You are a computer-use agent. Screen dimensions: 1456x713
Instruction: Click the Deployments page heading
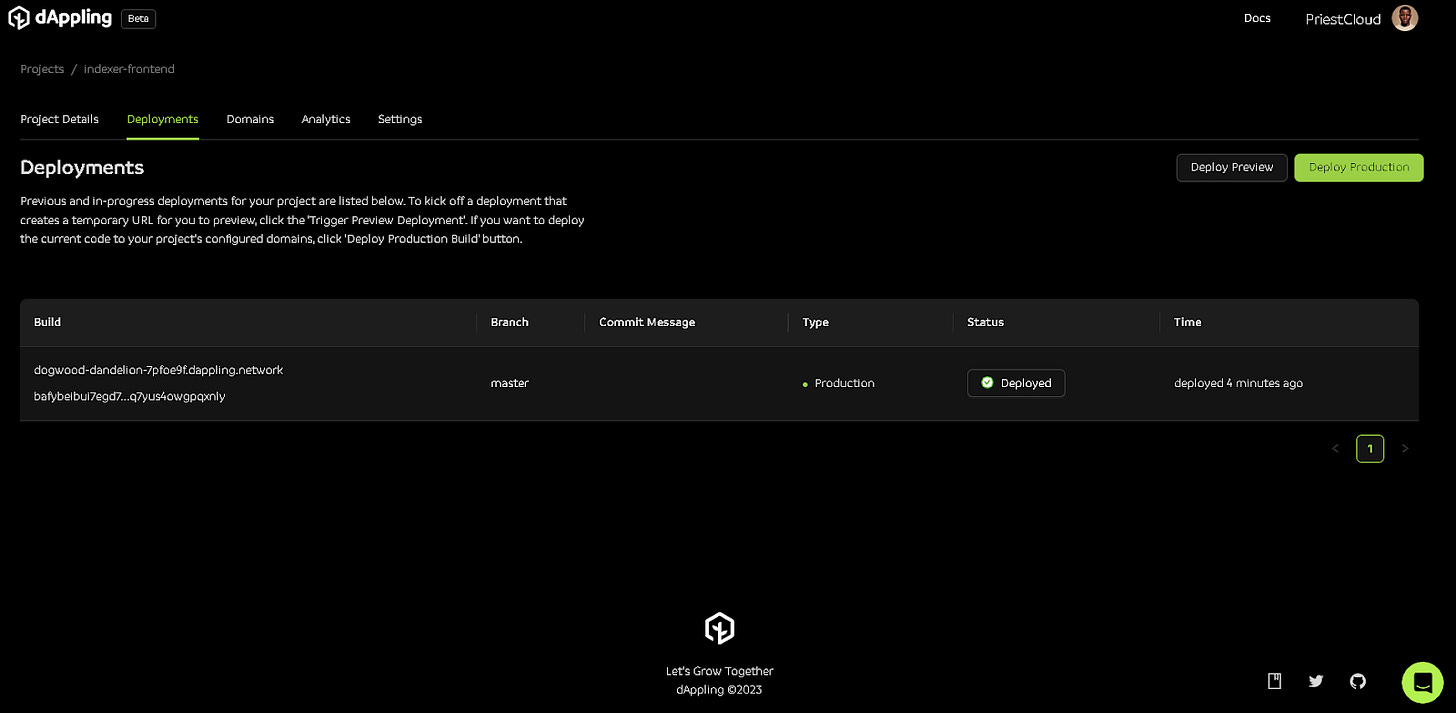click(82, 167)
